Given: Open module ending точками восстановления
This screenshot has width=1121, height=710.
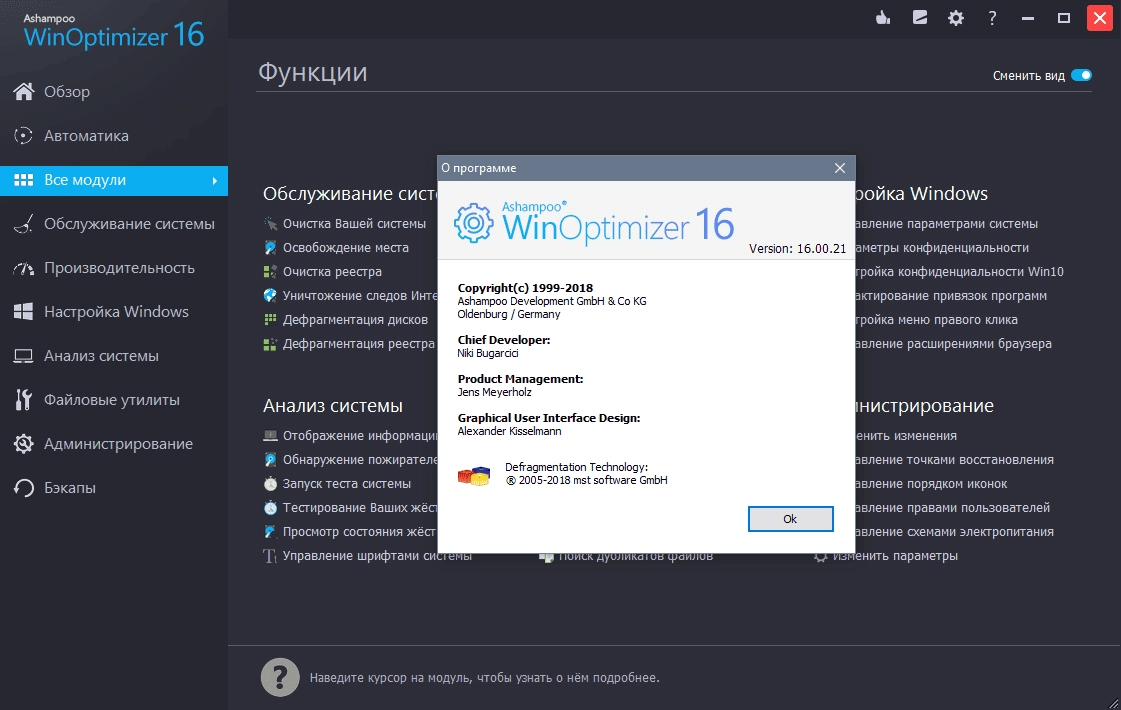Looking at the screenshot, I should pyautogui.click(x=954, y=460).
